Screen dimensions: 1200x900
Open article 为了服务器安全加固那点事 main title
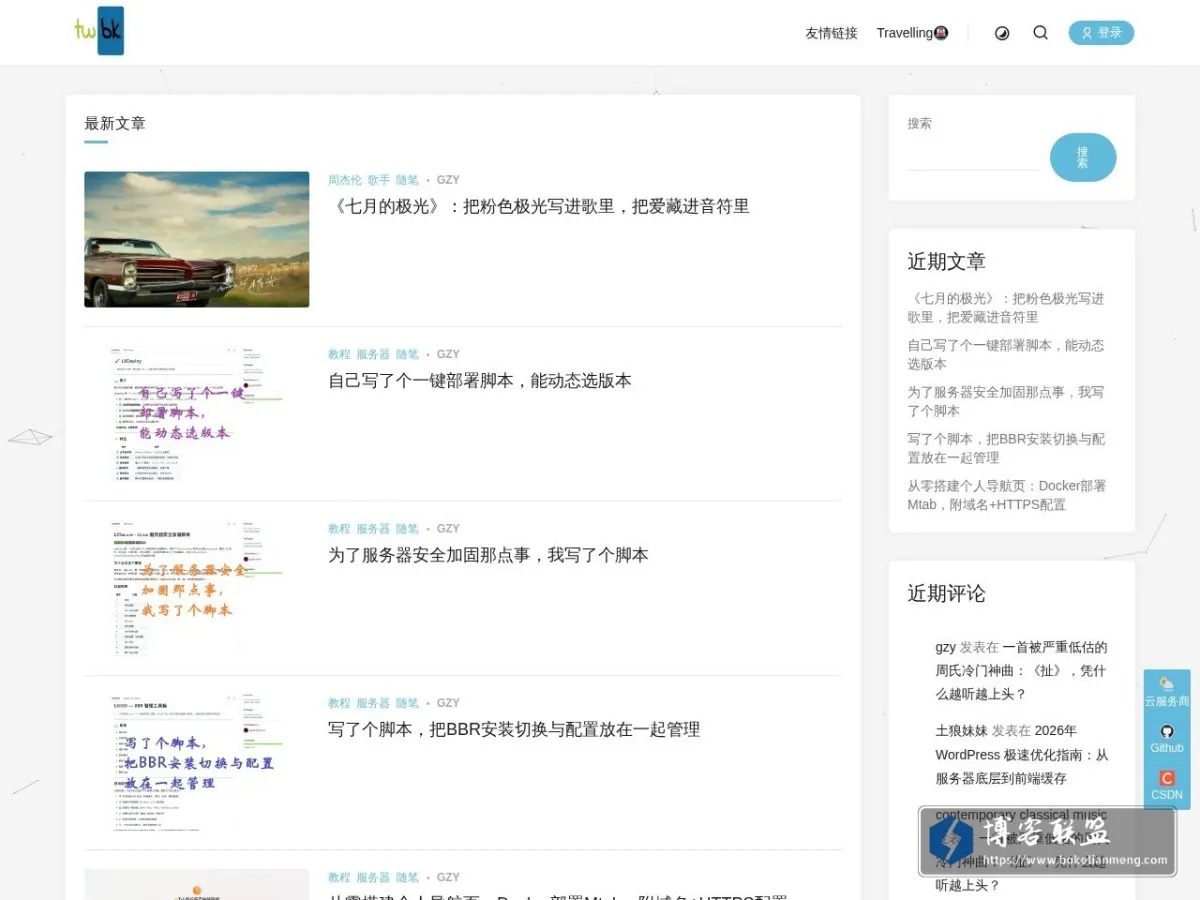[488, 555]
